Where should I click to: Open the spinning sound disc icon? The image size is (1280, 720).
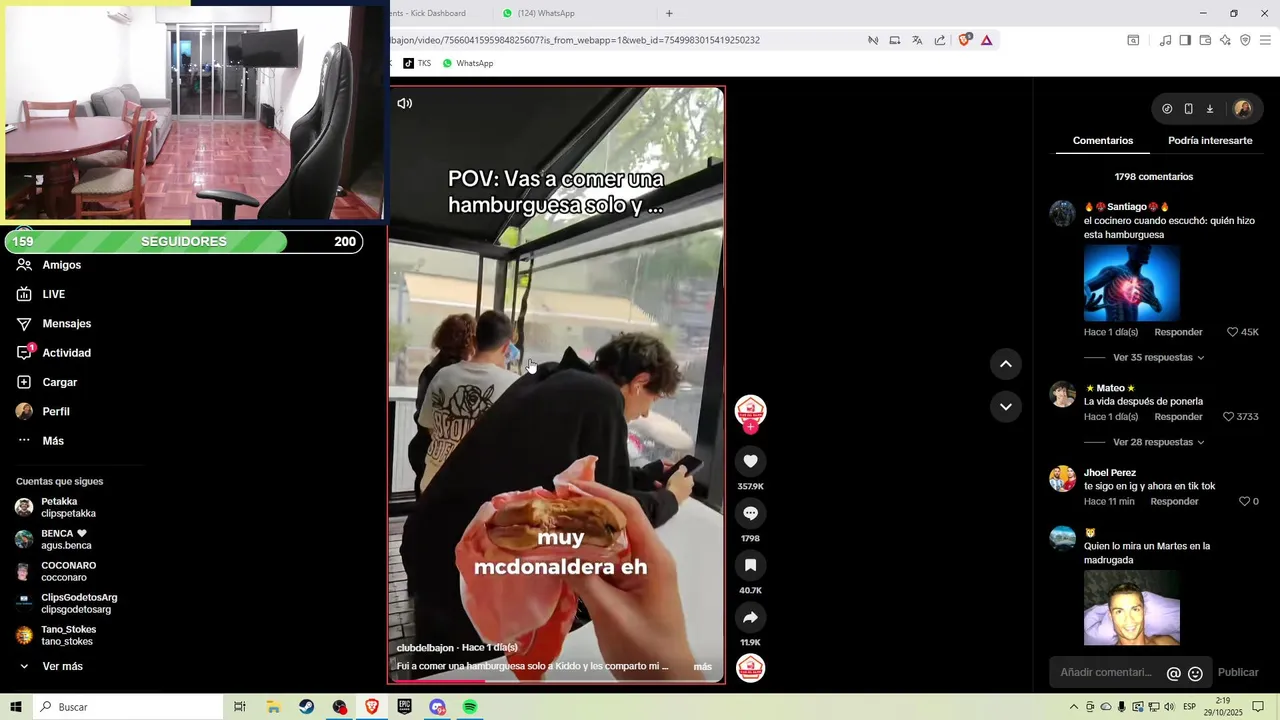click(750, 668)
